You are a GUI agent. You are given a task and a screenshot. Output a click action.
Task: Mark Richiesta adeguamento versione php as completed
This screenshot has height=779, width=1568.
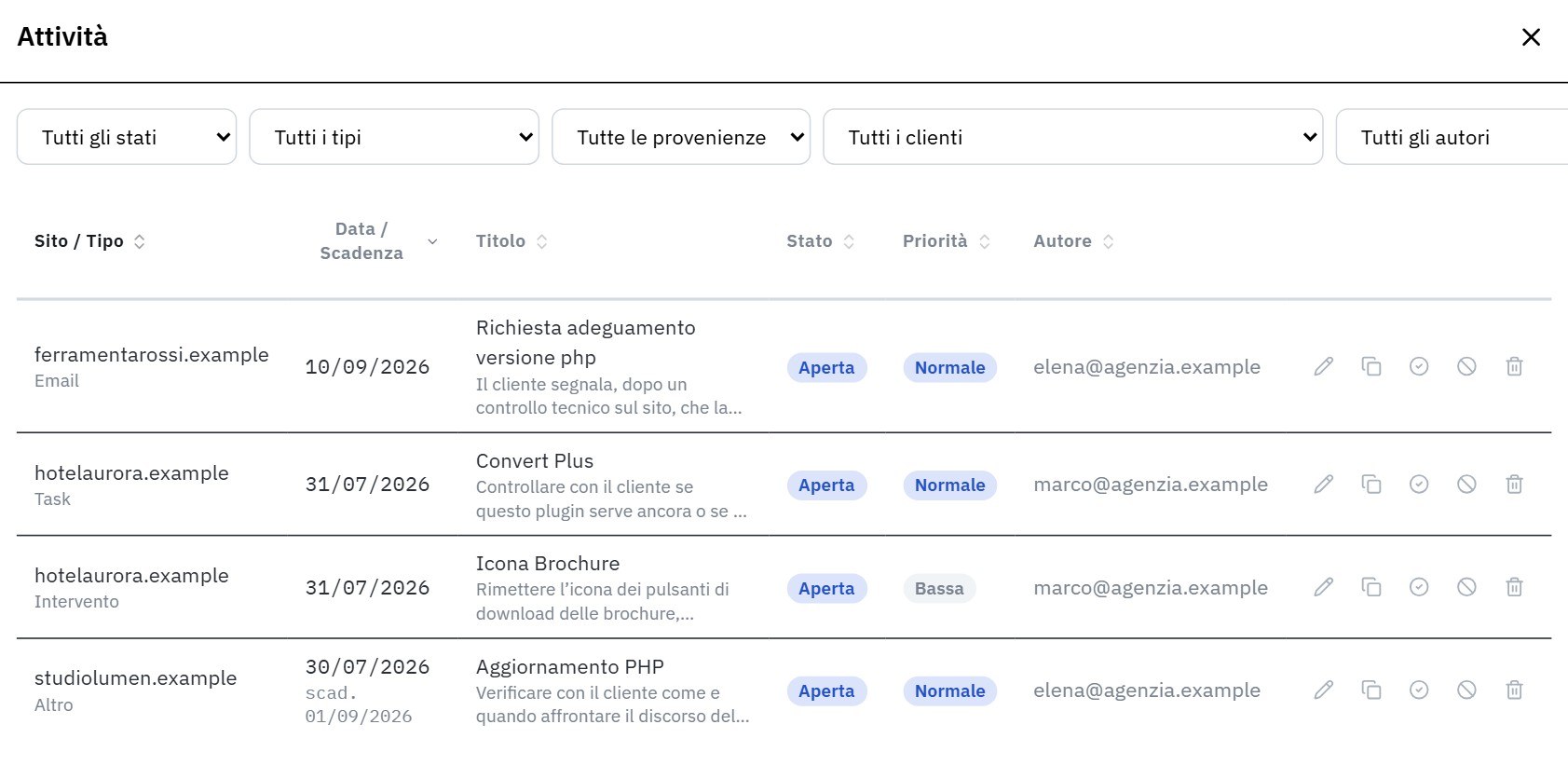(1419, 367)
